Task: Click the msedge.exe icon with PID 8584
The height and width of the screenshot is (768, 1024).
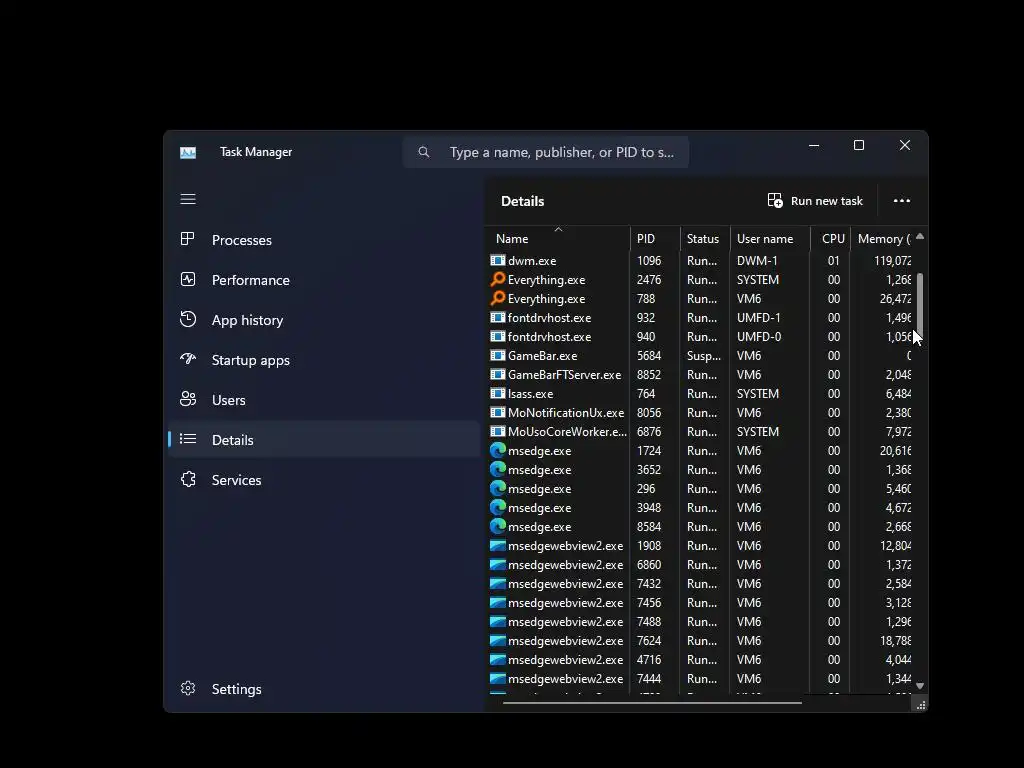Action: (x=498, y=526)
